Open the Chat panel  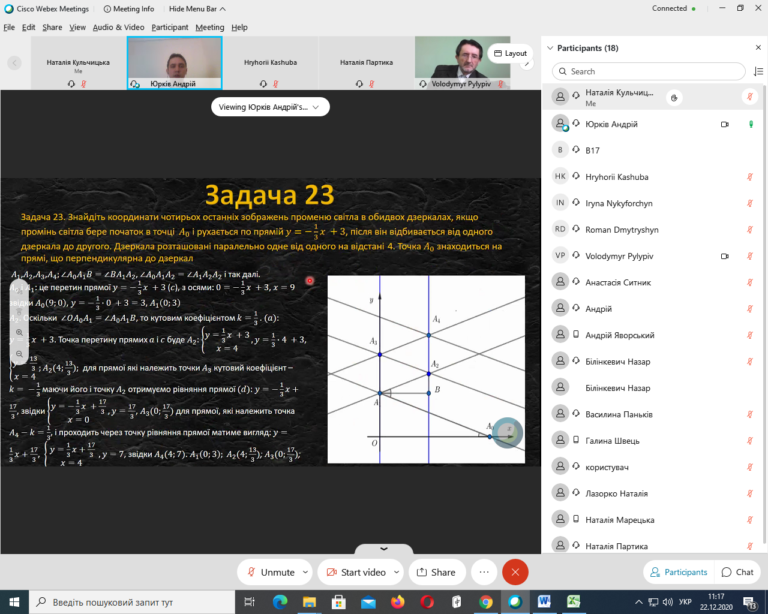coord(738,572)
